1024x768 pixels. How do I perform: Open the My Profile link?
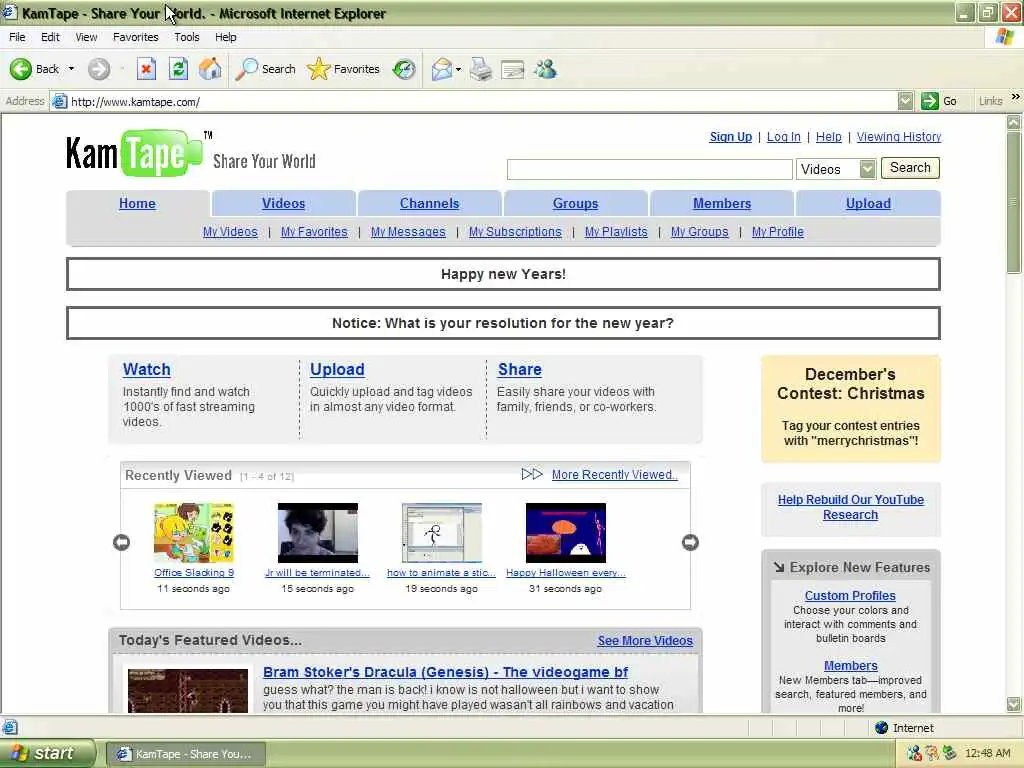tap(778, 232)
